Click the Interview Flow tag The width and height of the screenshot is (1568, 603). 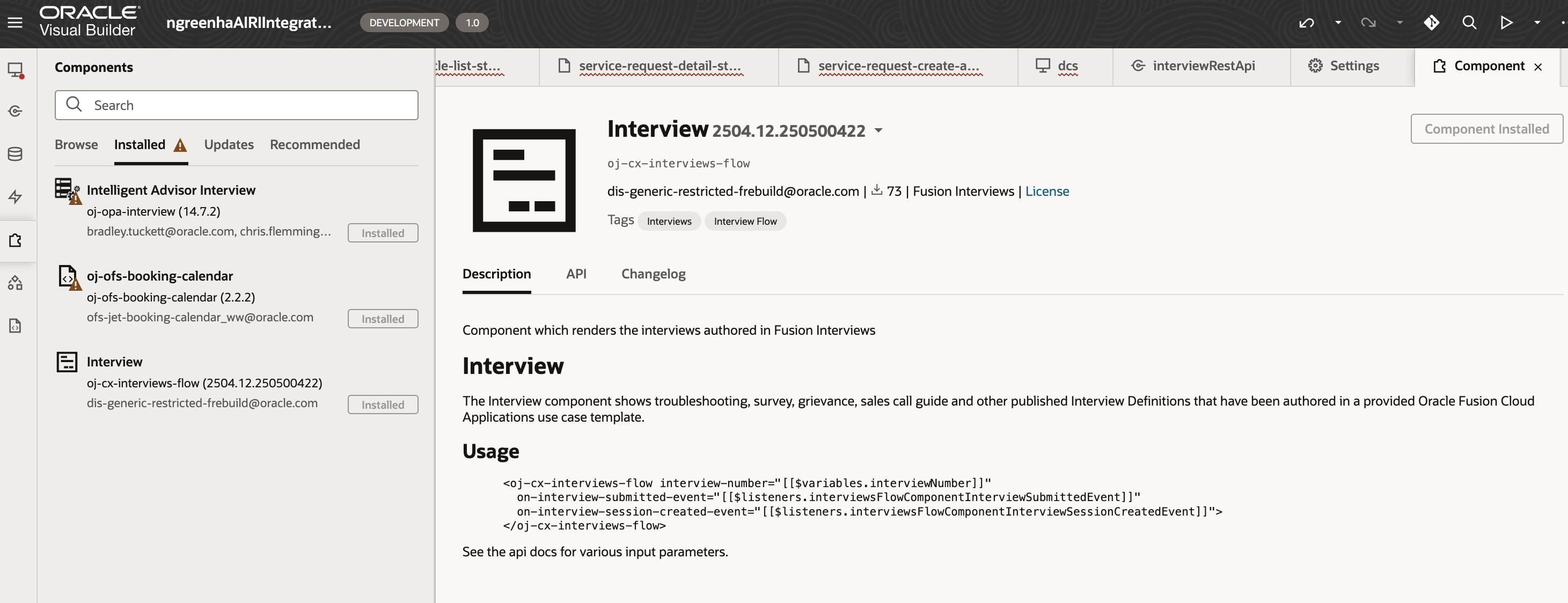click(745, 222)
